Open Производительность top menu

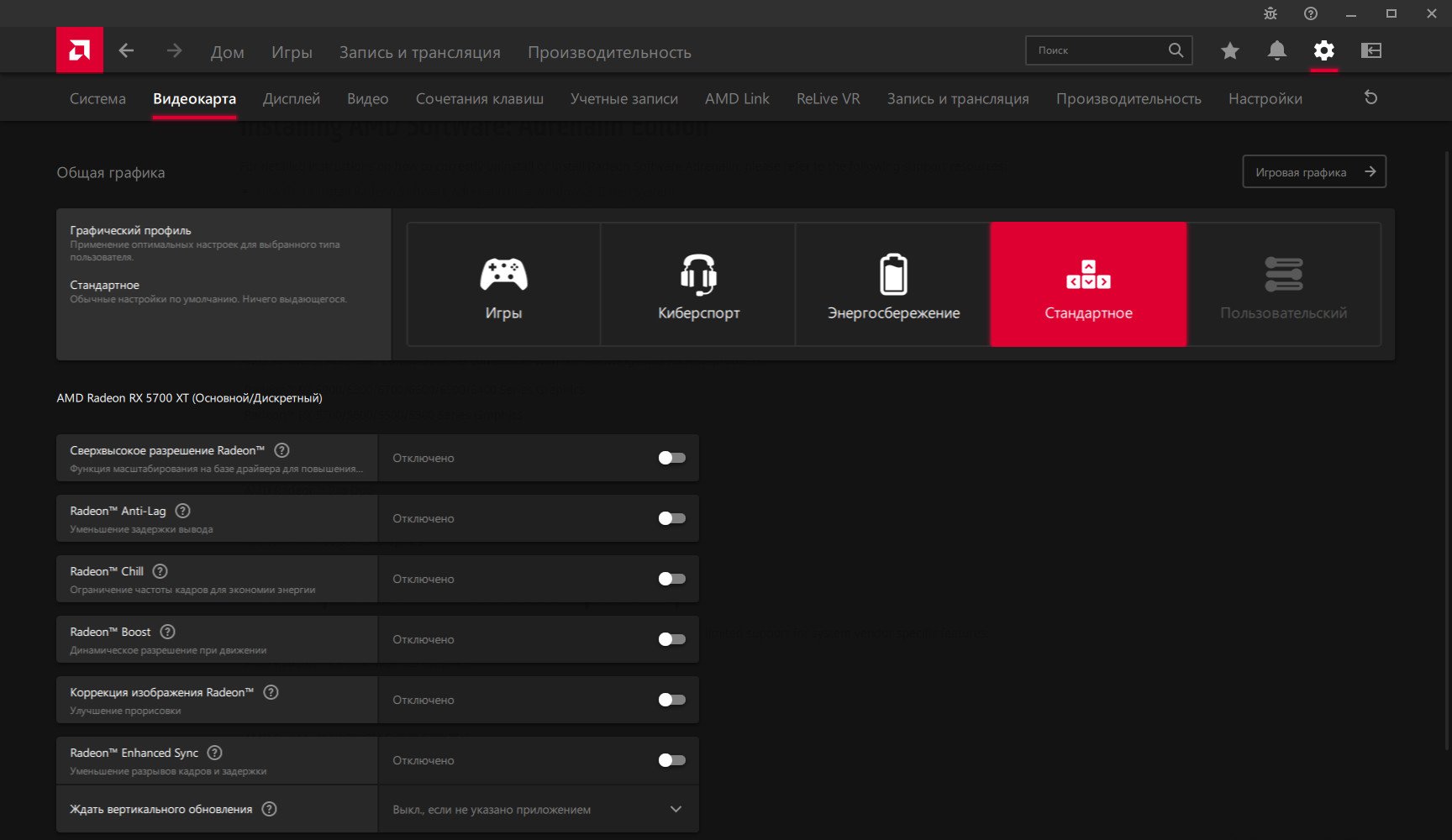click(609, 52)
